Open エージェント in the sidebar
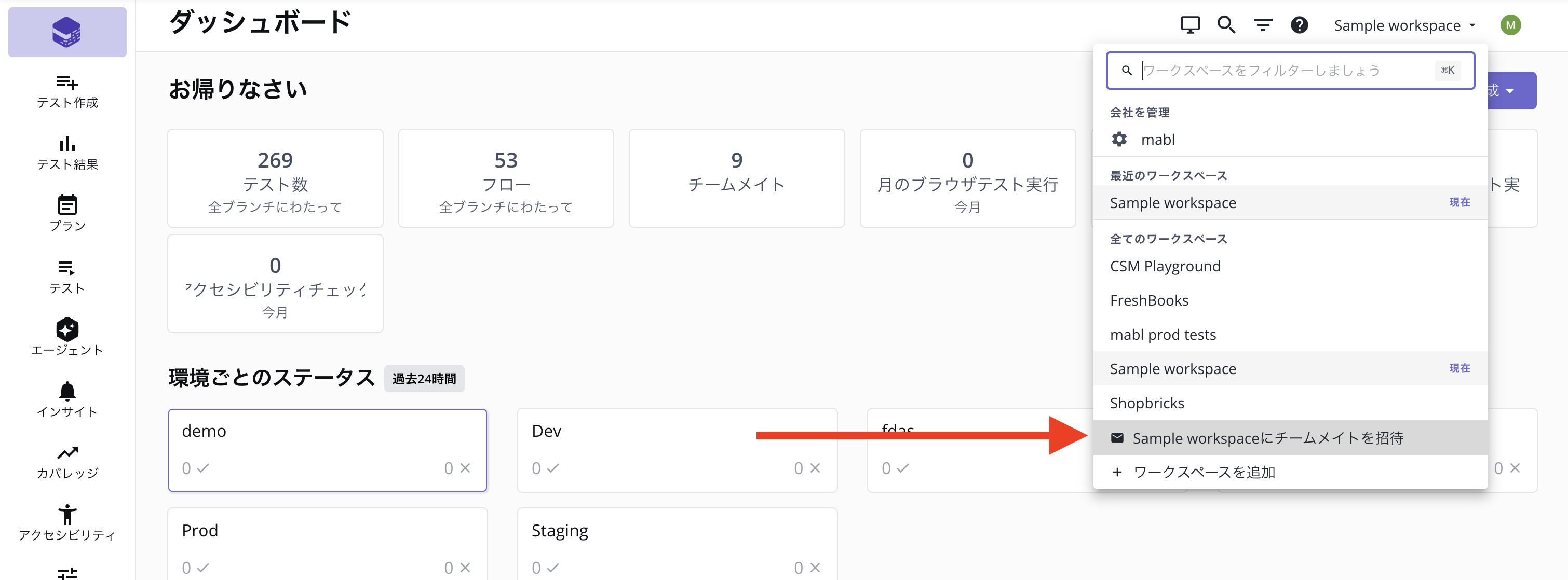Viewport: 1568px width, 580px height. 67,337
